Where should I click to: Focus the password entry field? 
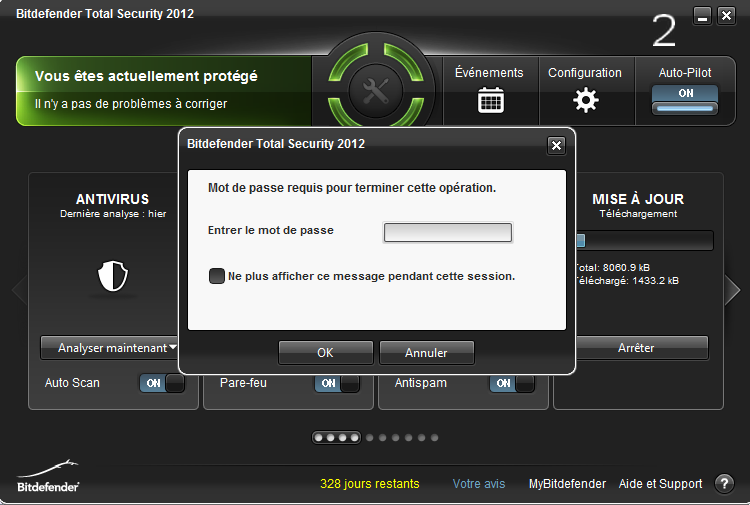(448, 232)
